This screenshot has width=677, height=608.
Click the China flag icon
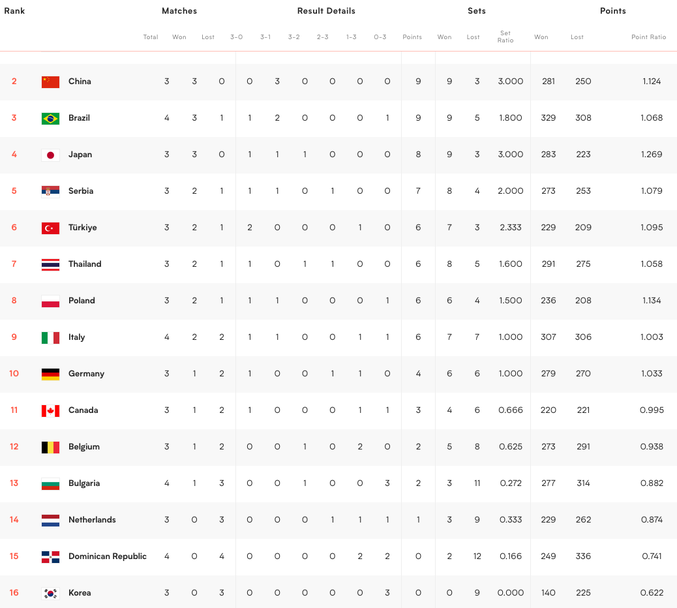(x=50, y=82)
